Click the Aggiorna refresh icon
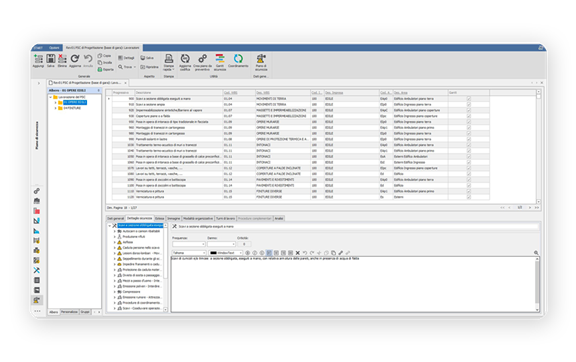576x362 pixels. (x=75, y=59)
